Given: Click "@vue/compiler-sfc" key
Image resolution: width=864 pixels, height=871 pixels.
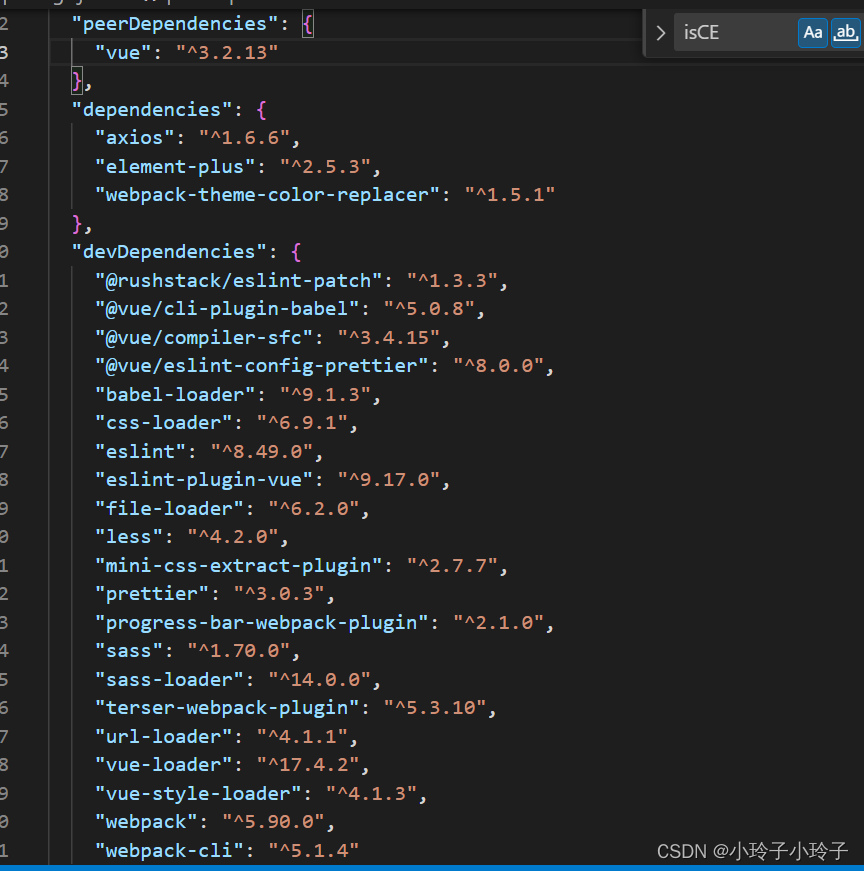Looking at the screenshot, I should click(x=204, y=338).
